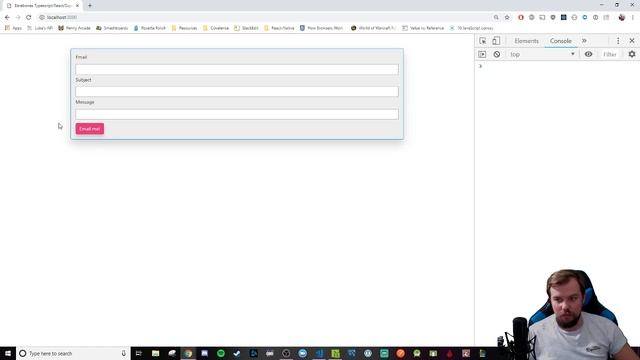Open the Apps bookmarks shortcut
This screenshot has height=360, width=640.
click(13, 28)
